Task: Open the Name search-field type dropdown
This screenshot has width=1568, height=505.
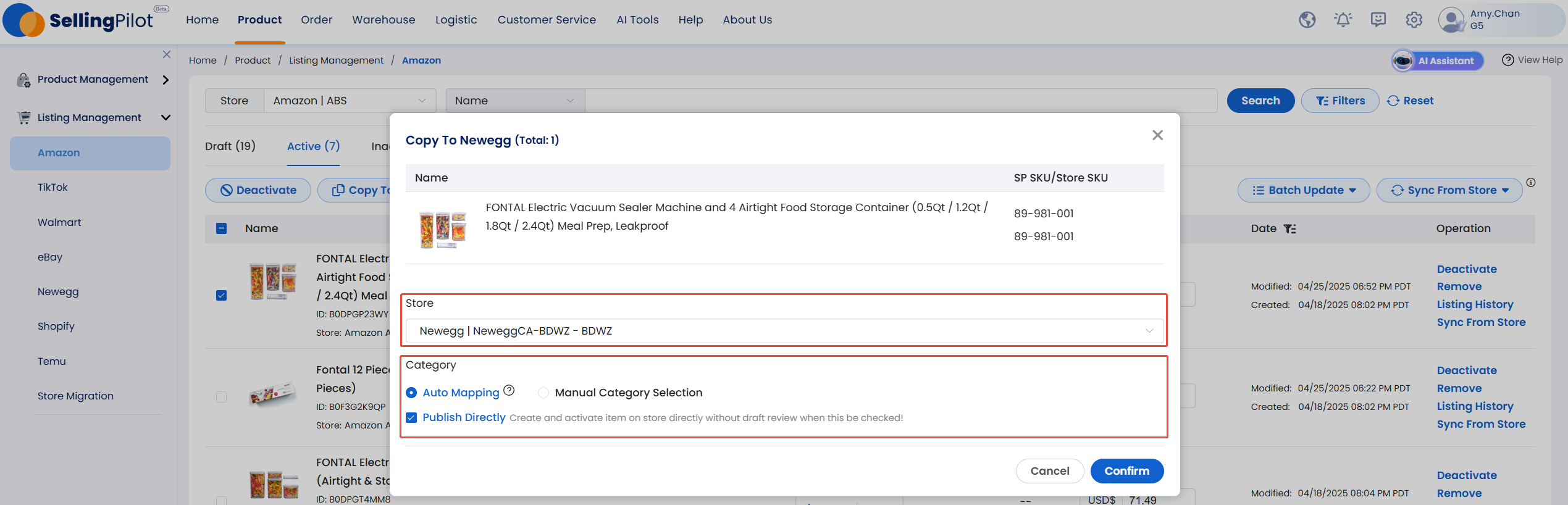Action: (515, 101)
